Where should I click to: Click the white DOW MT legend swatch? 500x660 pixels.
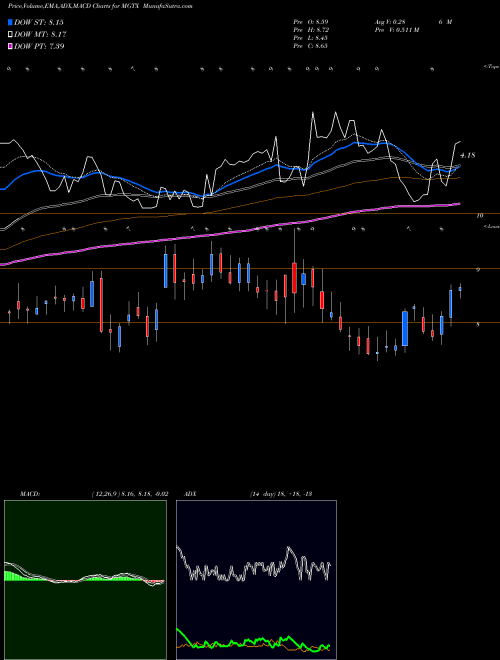pyautogui.click(x=10, y=34)
